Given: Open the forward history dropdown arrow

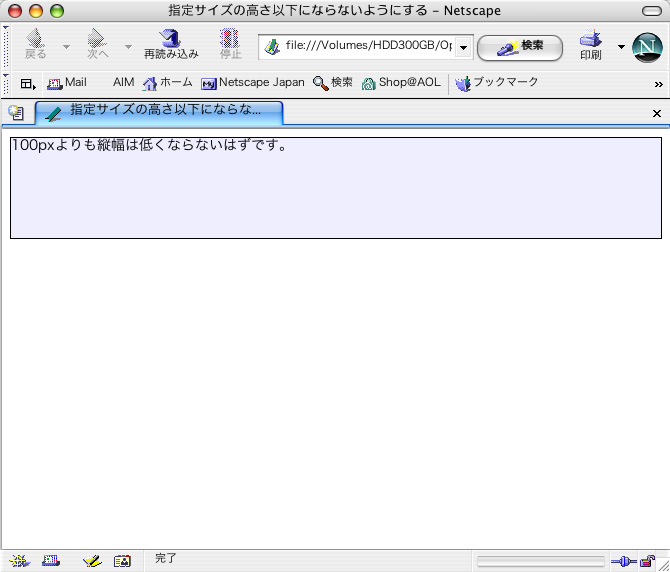Looking at the screenshot, I should pos(128,46).
